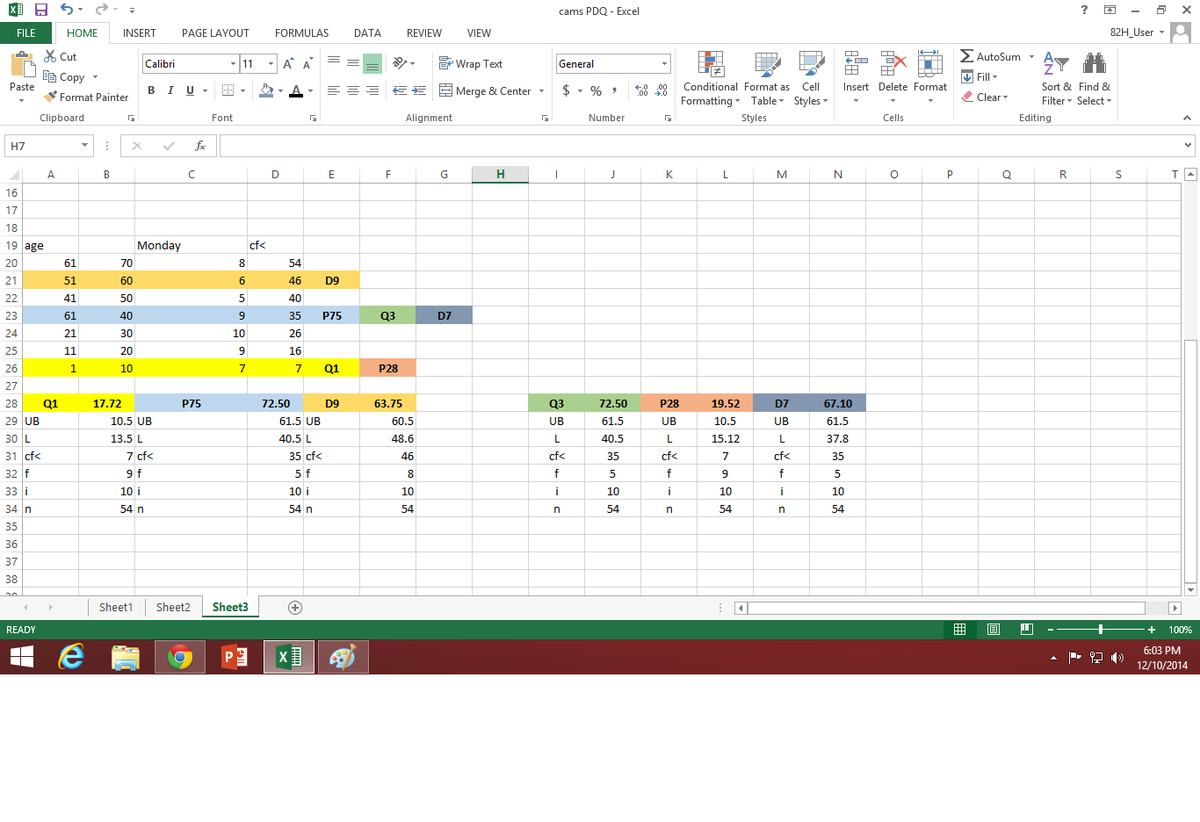Switch to Page Layout view in status bar
Screen dimensions: 1200x822
pos(995,630)
